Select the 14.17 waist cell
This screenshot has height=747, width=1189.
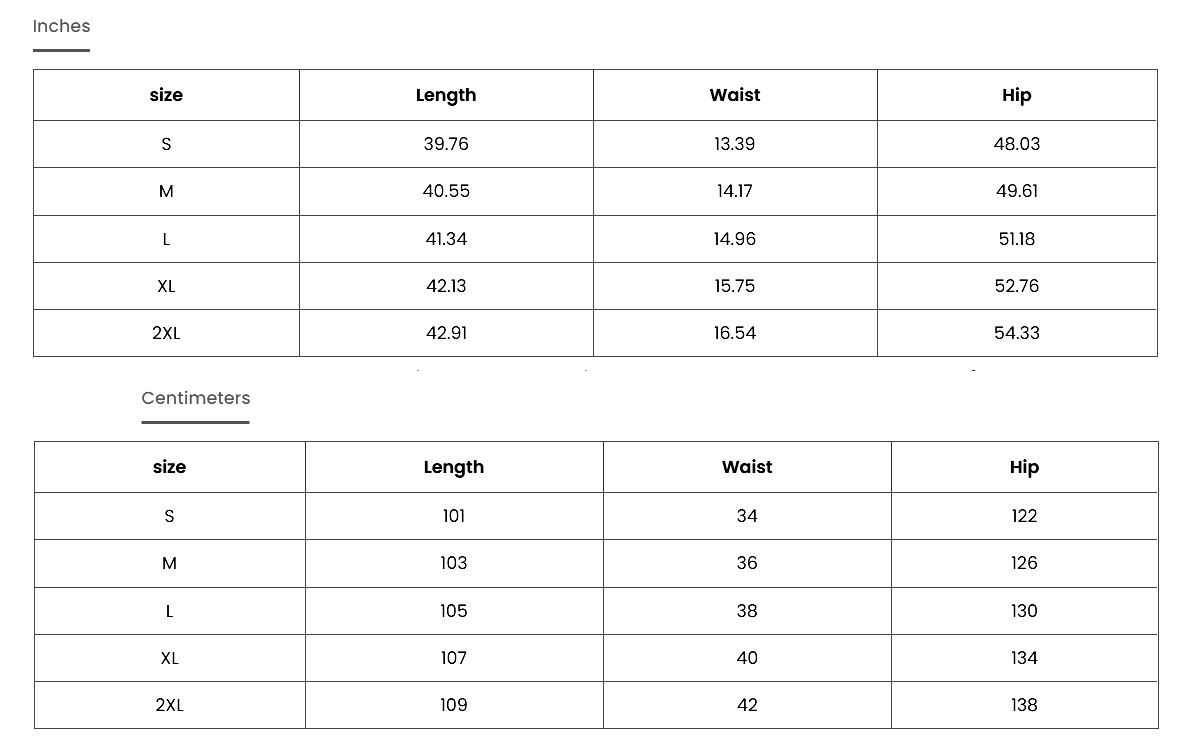(x=735, y=191)
